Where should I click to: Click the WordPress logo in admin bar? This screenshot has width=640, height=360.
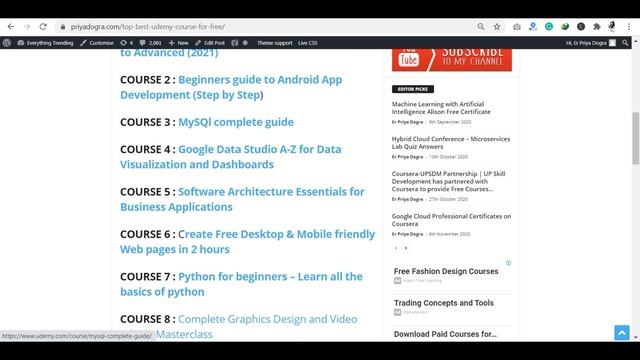[7, 42]
